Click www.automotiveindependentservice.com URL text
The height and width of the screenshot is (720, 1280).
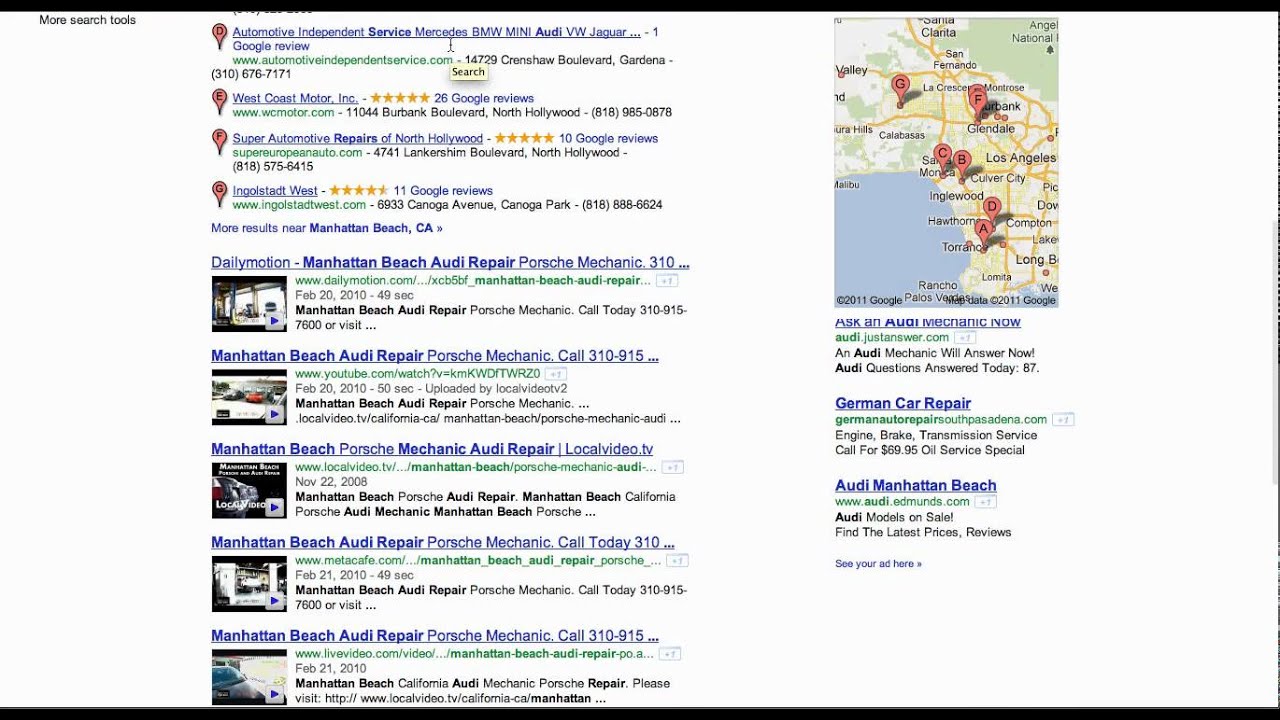point(342,60)
